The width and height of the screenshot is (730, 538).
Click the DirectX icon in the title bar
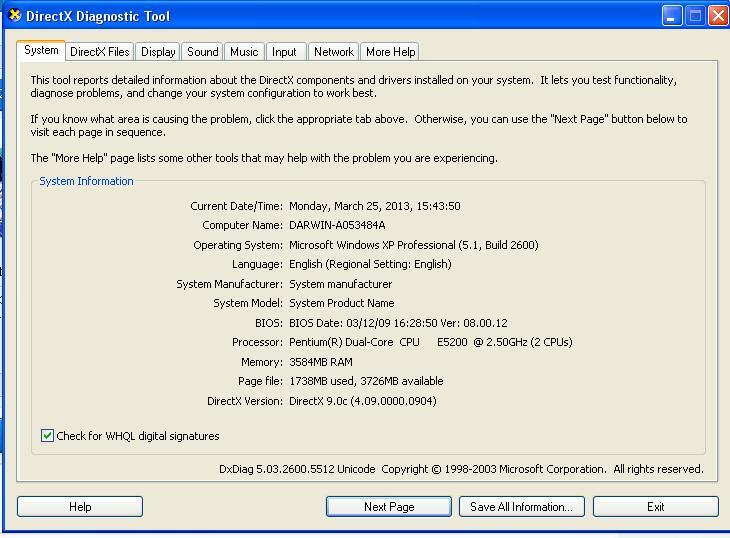point(15,15)
